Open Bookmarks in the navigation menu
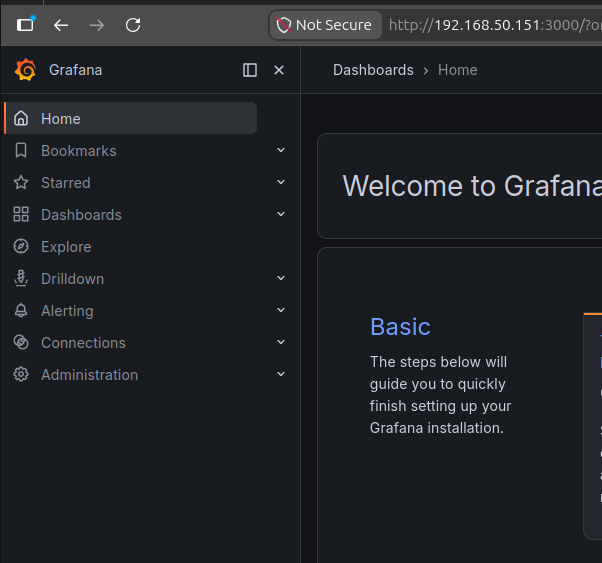 click(x=79, y=151)
